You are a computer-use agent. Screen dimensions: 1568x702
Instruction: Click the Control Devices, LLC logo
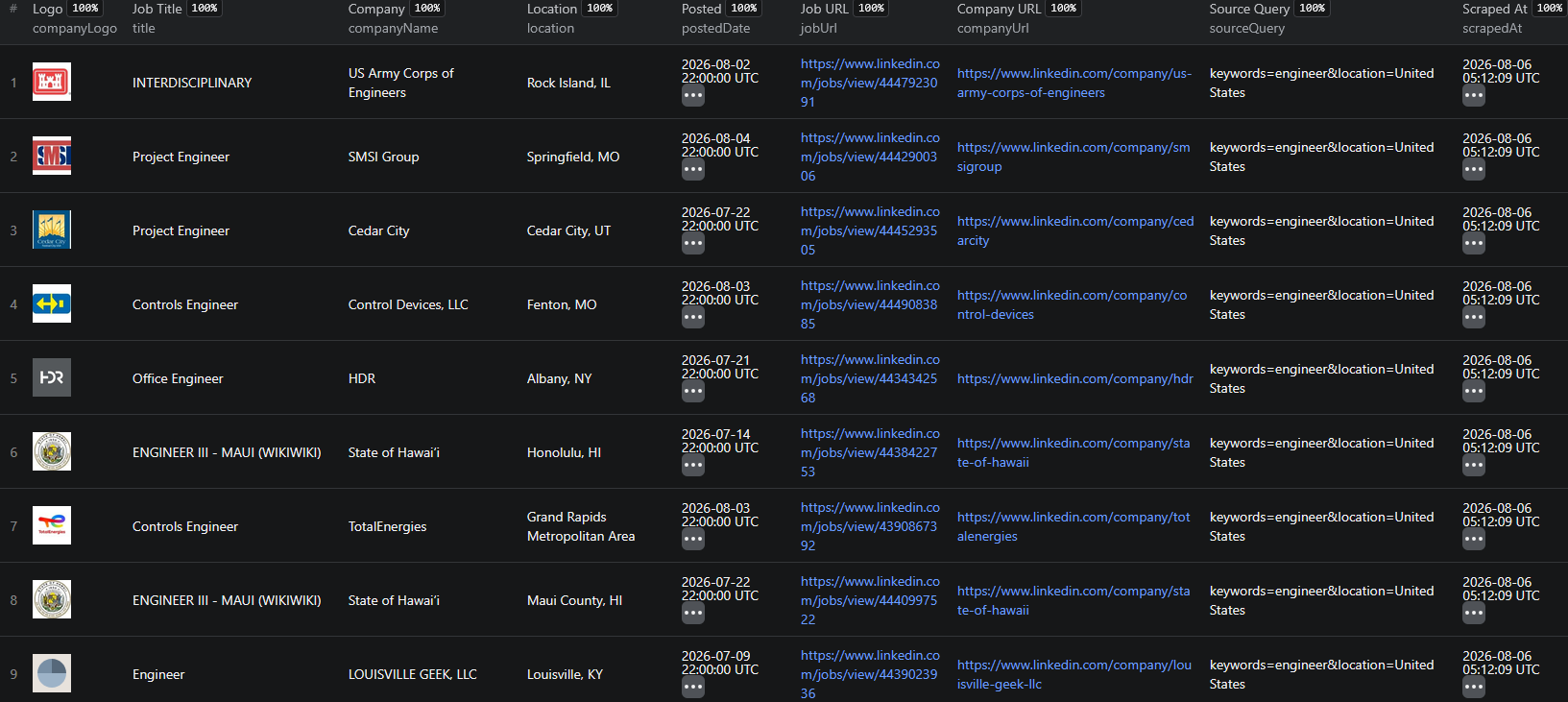pyautogui.click(x=52, y=303)
